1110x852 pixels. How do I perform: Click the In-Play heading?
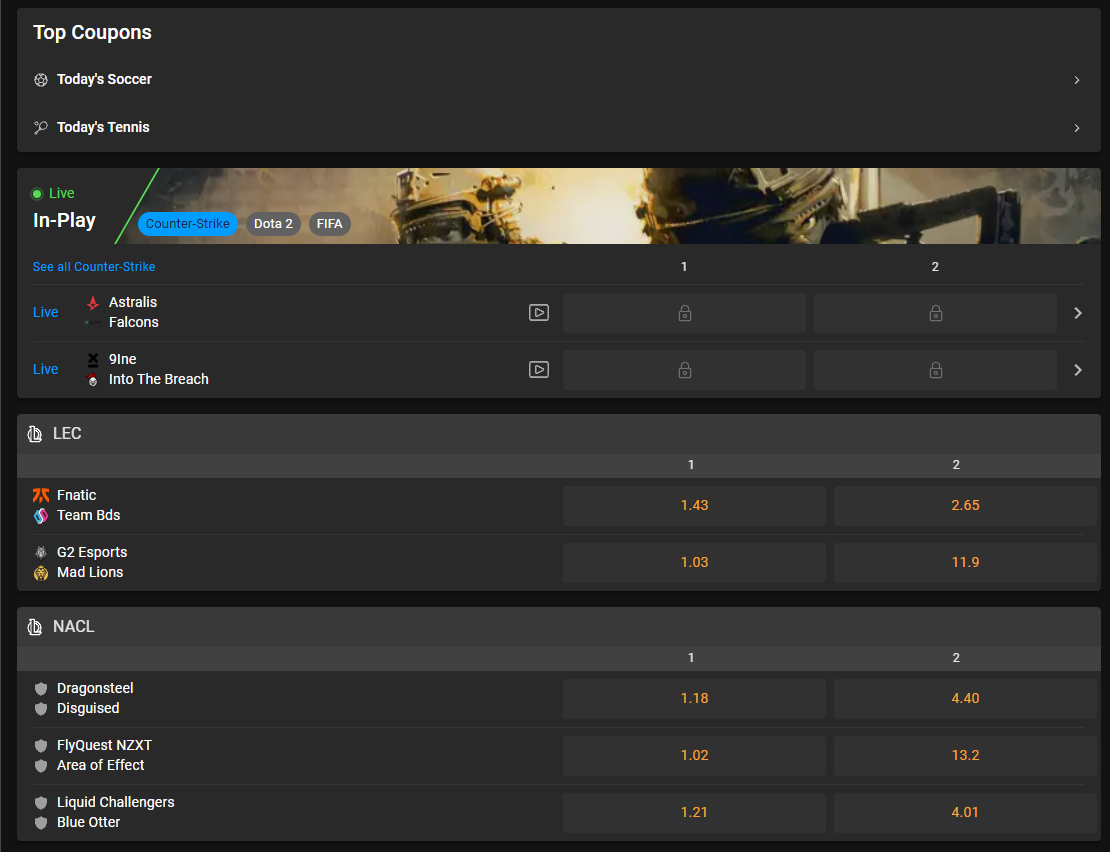click(x=64, y=221)
